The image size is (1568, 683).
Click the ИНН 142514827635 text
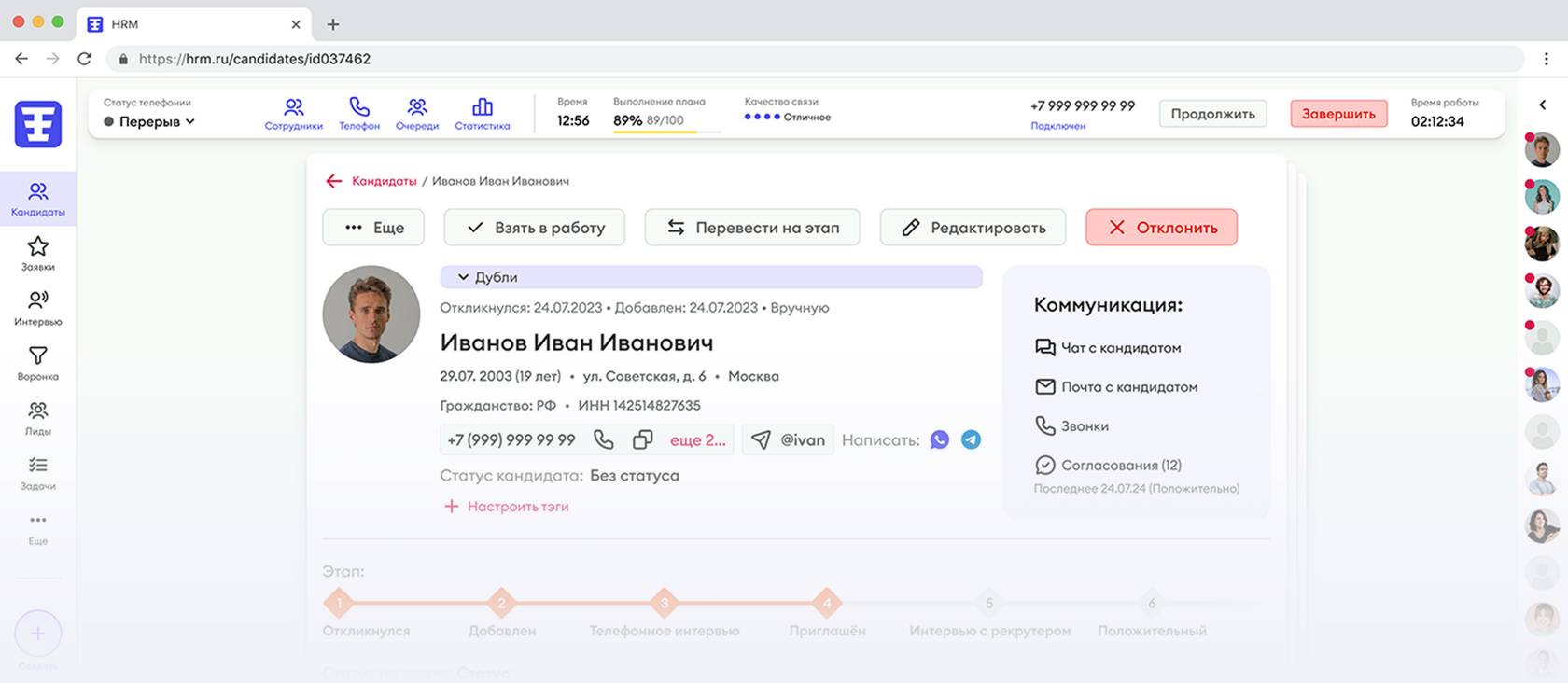(x=639, y=406)
